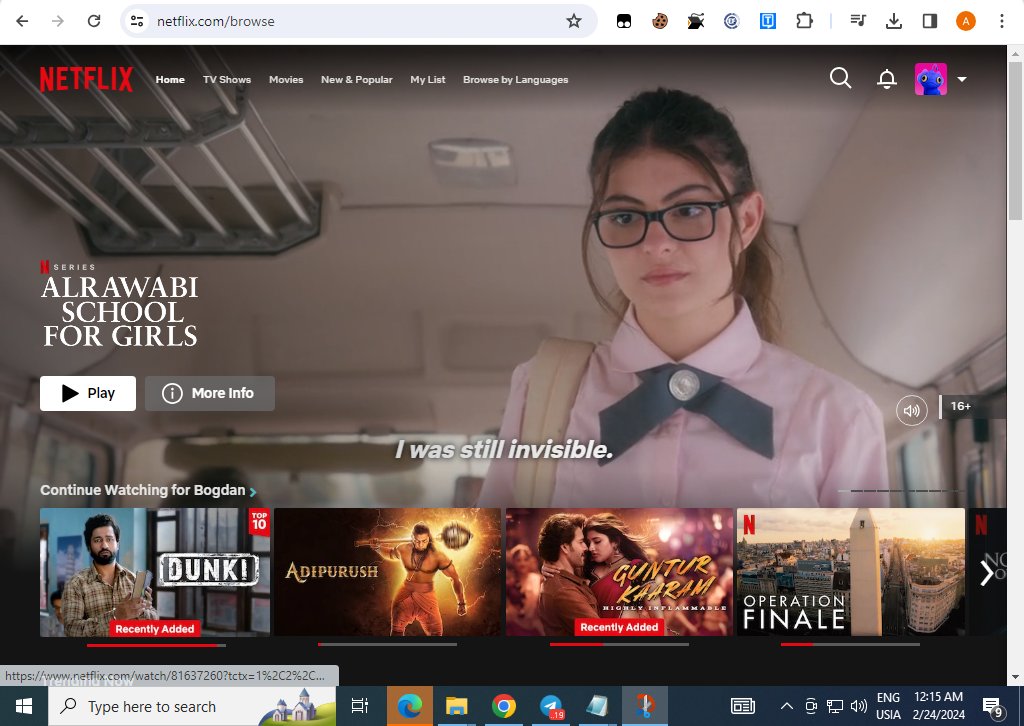1024x726 pixels.
Task: Open File Explorer from the taskbar
Action: tap(456, 706)
